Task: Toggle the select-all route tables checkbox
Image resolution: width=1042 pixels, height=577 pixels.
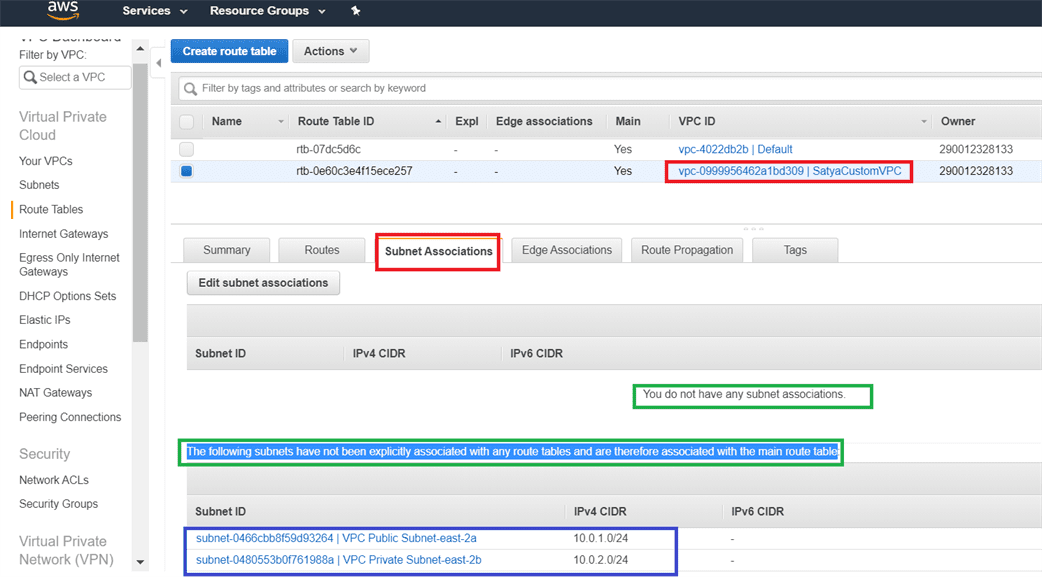Action: 187,122
